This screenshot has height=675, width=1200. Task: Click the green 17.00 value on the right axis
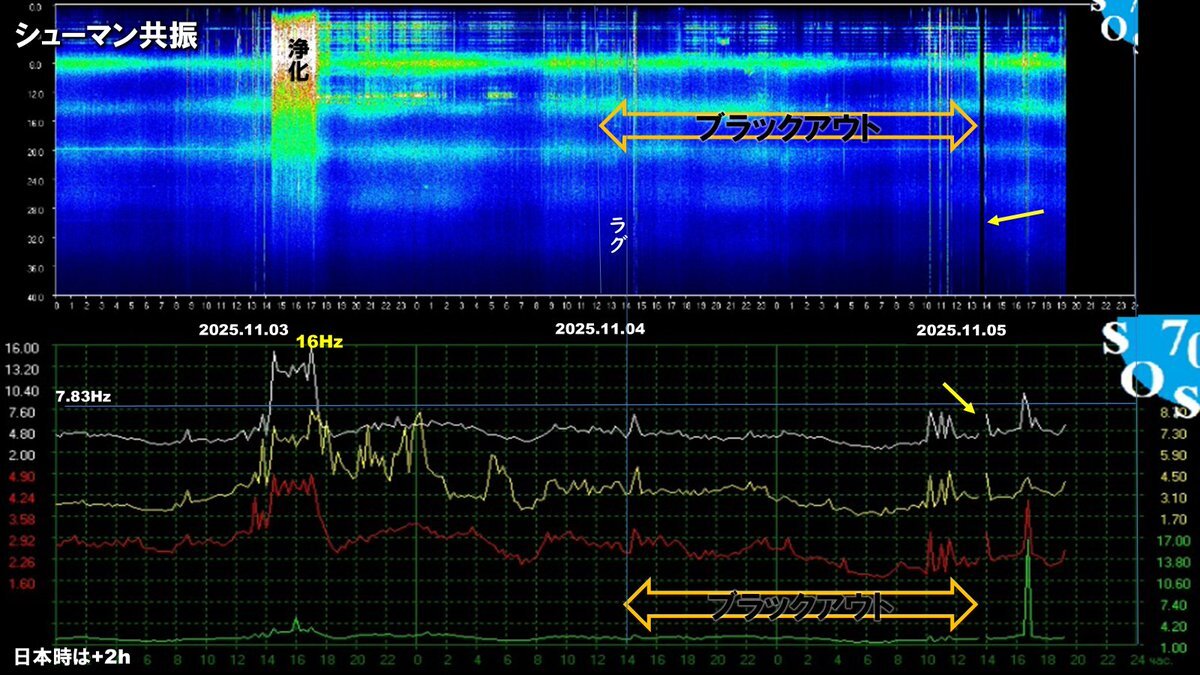(x=1162, y=541)
